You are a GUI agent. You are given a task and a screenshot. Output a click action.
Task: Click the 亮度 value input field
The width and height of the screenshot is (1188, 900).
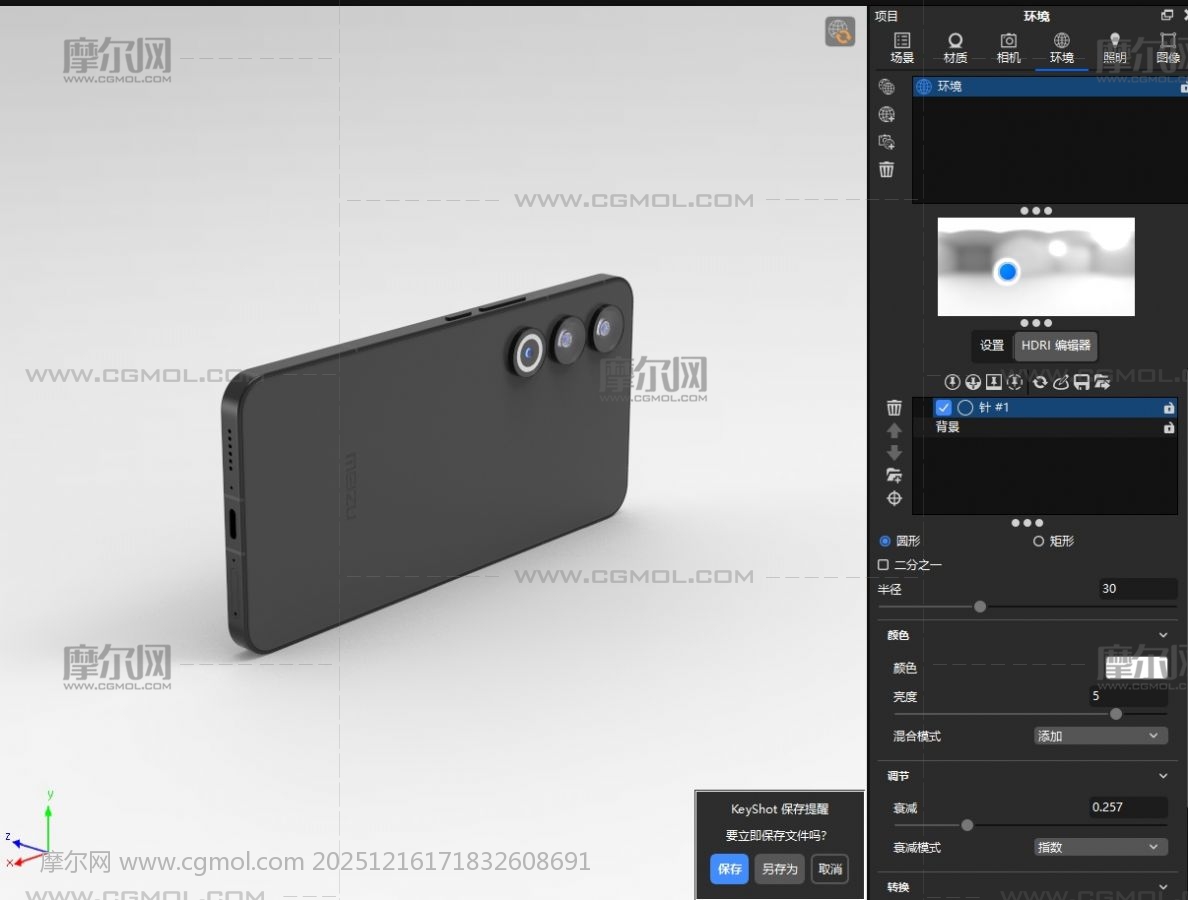(x=1127, y=696)
